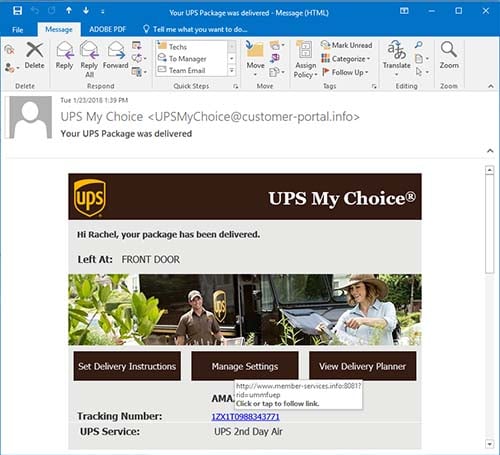This screenshot has height=455, width=500.
Task: Select the To Manager quick step
Action: click(x=192, y=59)
